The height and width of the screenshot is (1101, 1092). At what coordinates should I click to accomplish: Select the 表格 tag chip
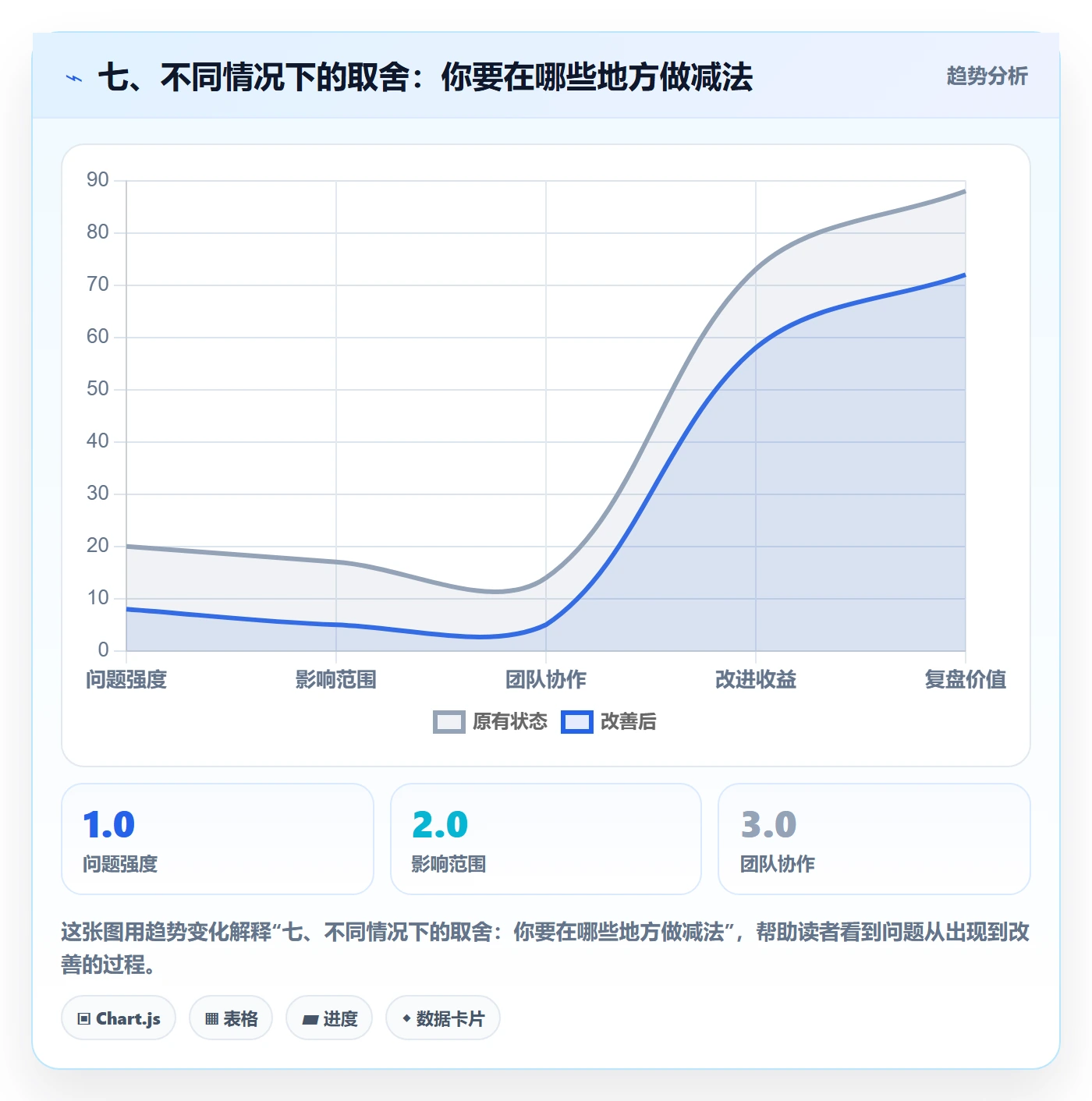(x=231, y=1018)
